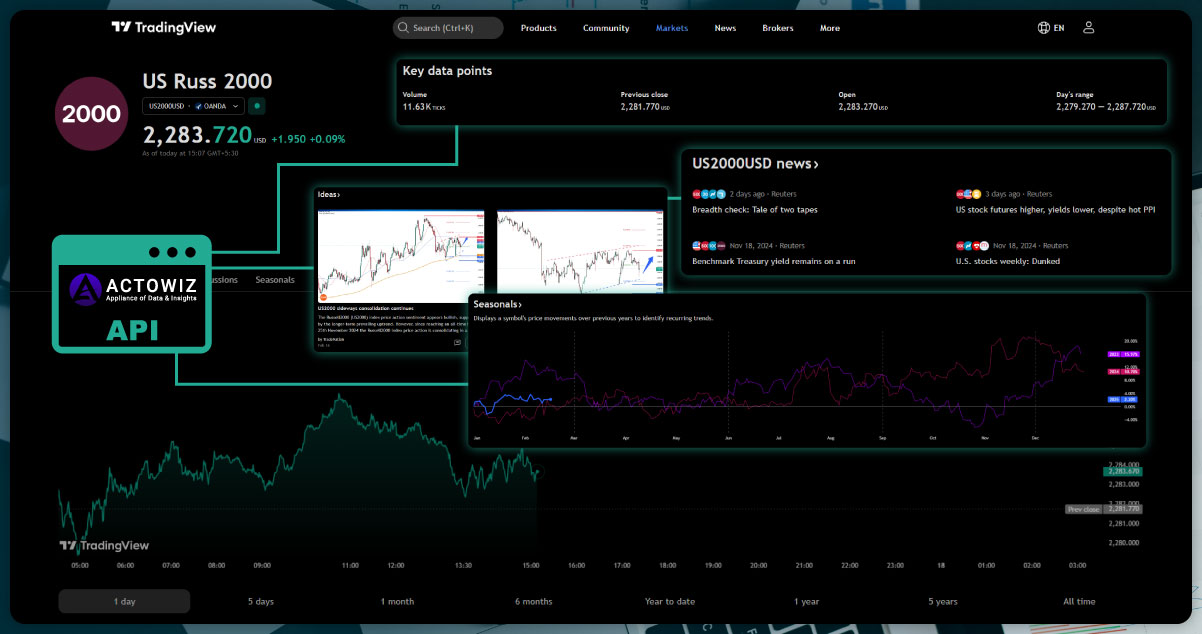The height and width of the screenshot is (634, 1202).
Task: Open the Brokers menu
Action: (x=778, y=28)
